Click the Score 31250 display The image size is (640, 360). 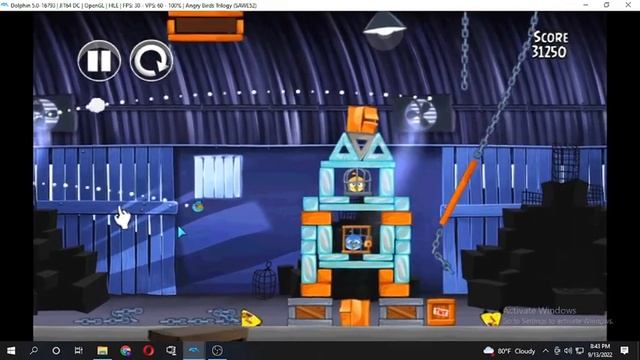click(549, 44)
